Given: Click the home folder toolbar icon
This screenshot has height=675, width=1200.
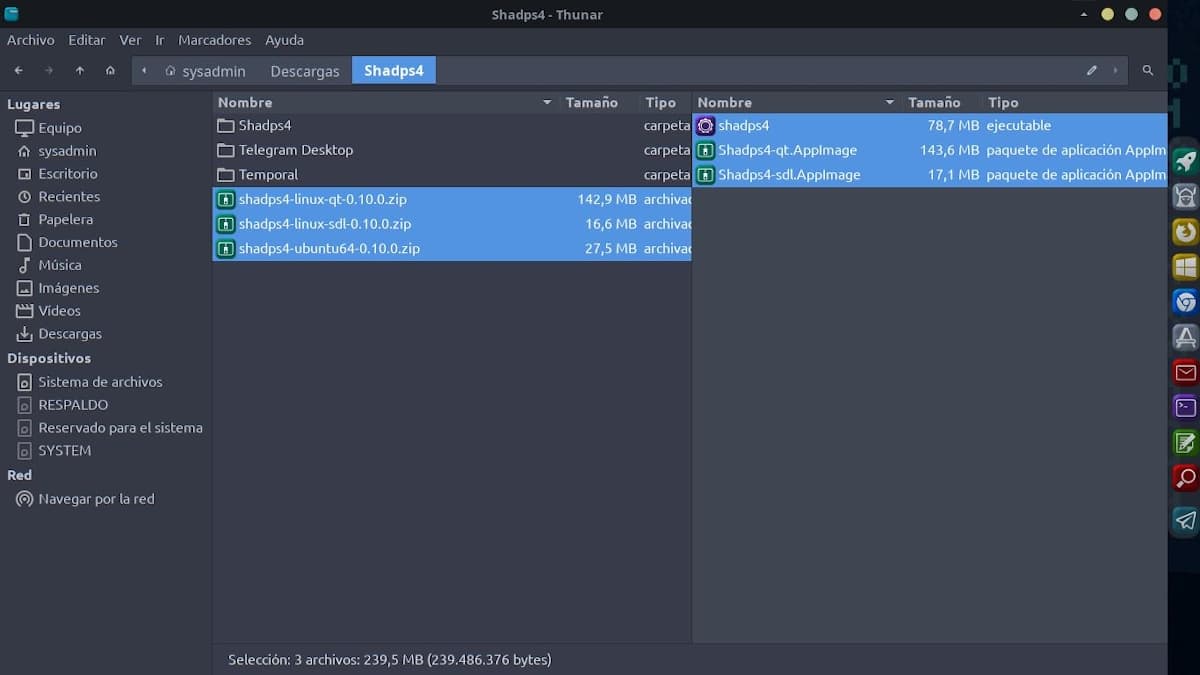Looking at the screenshot, I should (x=110, y=71).
